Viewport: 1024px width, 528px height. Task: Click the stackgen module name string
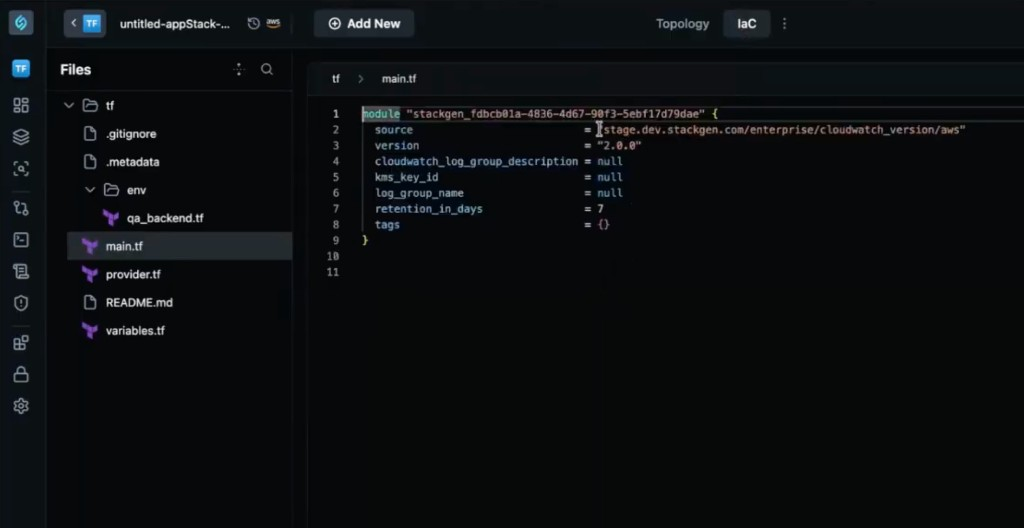tap(555, 114)
